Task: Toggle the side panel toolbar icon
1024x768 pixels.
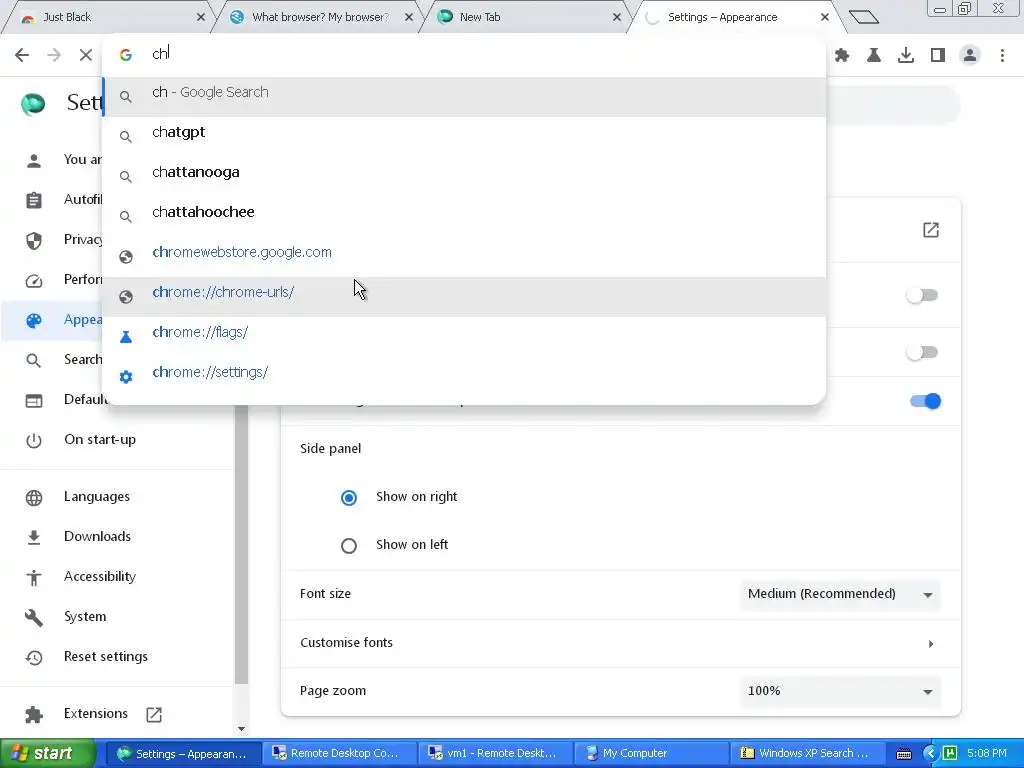Action: pos(938,56)
